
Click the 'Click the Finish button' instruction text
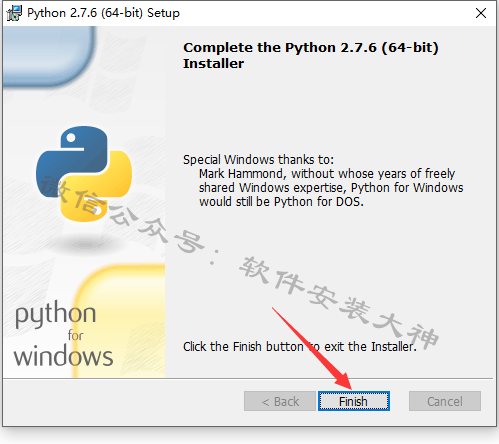pyautogui.click(x=243, y=347)
